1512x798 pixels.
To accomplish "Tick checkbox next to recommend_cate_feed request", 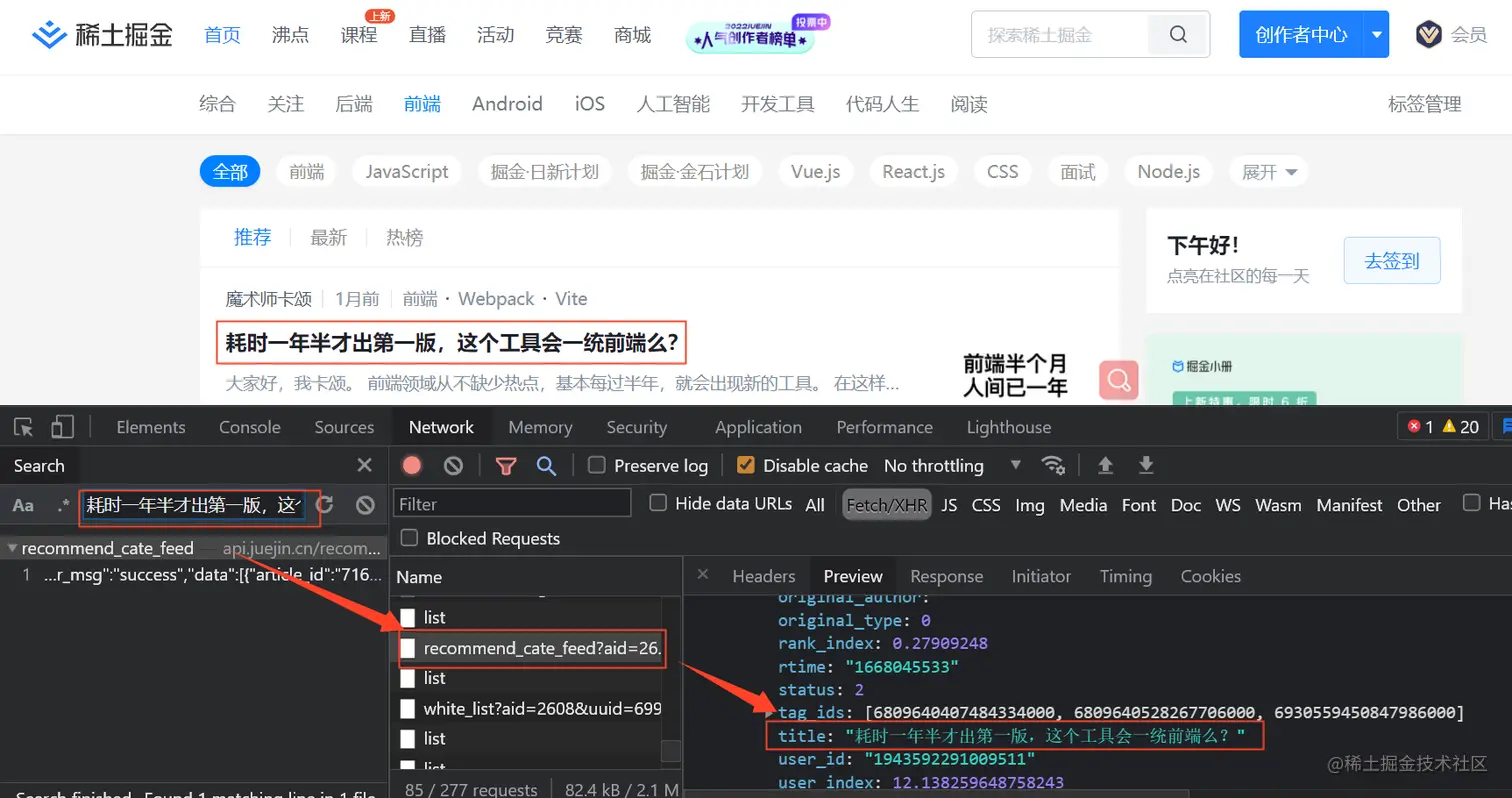I will tap(407, 648).
